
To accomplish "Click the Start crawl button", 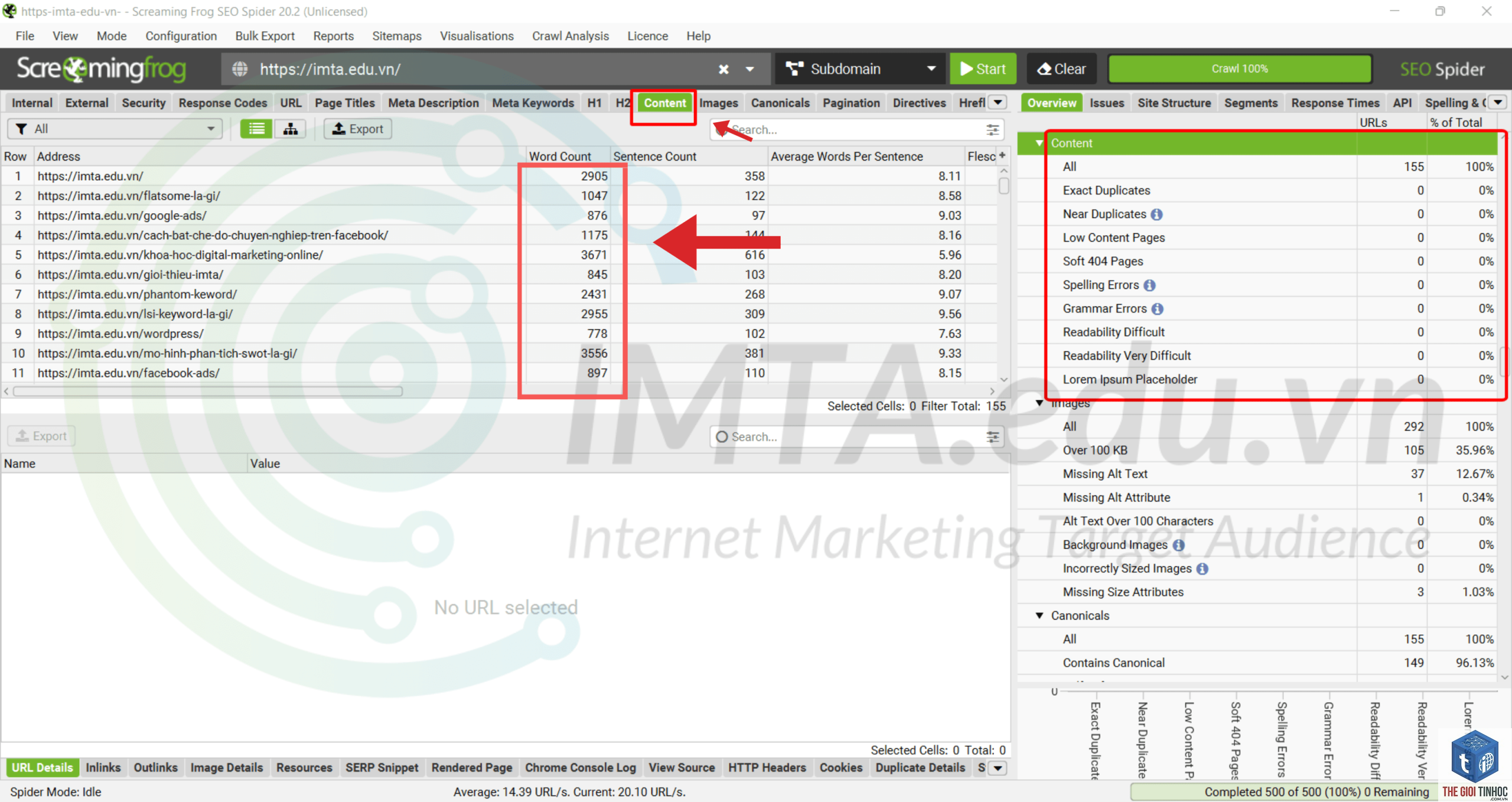I will (983, 69).
